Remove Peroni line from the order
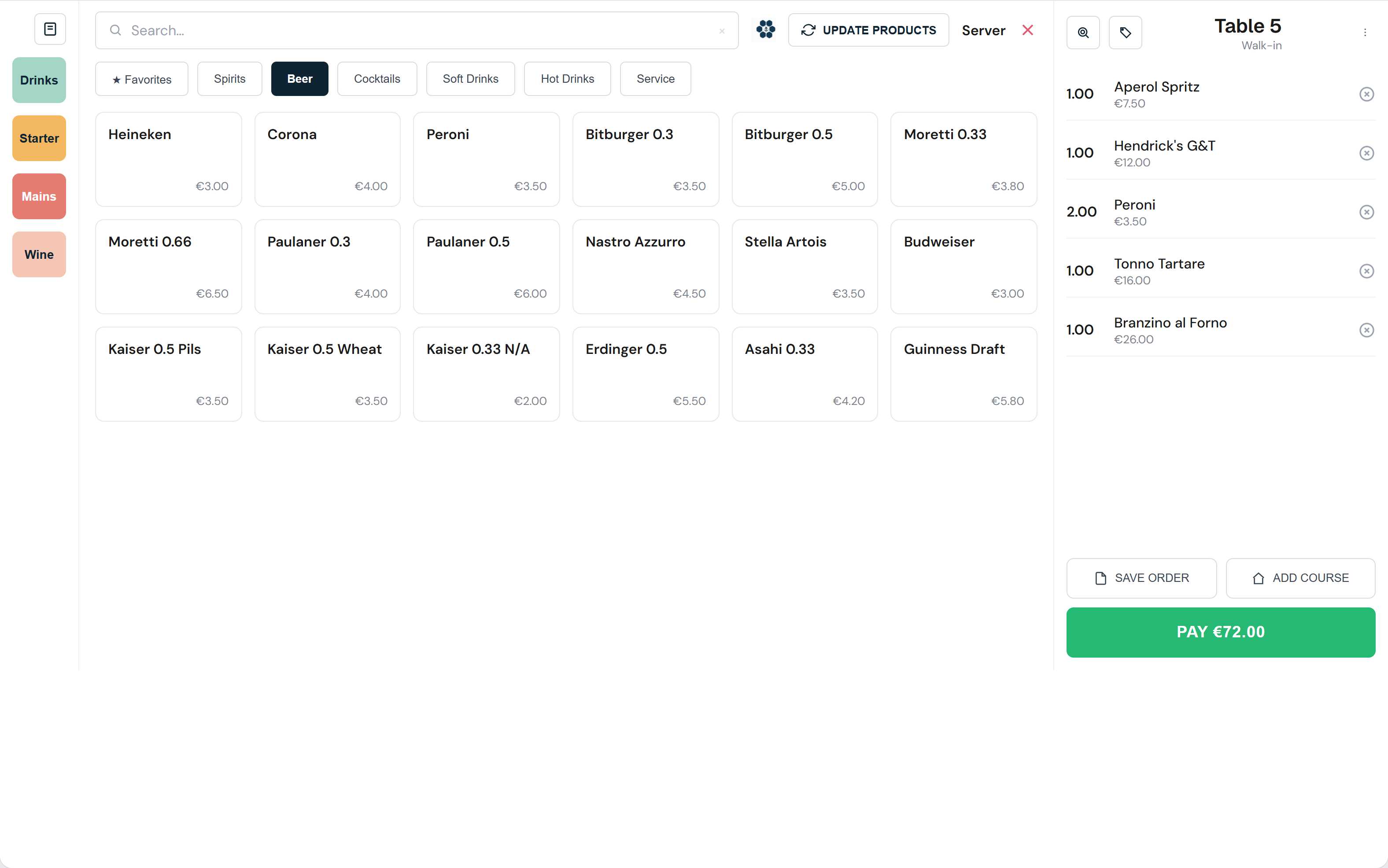Viewport: 1388px width, 868px height. click(1367, 213)
